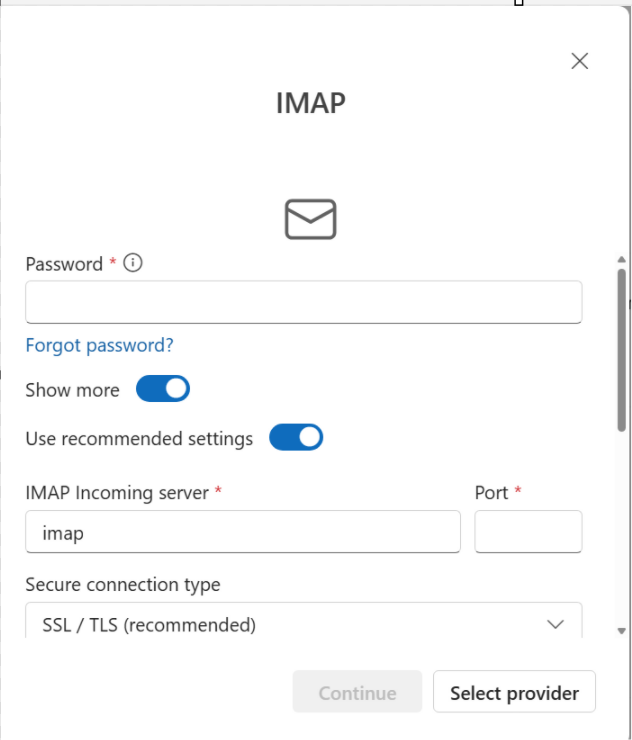Click the envelope mail icon
The image size is (632, 740).
311,219
